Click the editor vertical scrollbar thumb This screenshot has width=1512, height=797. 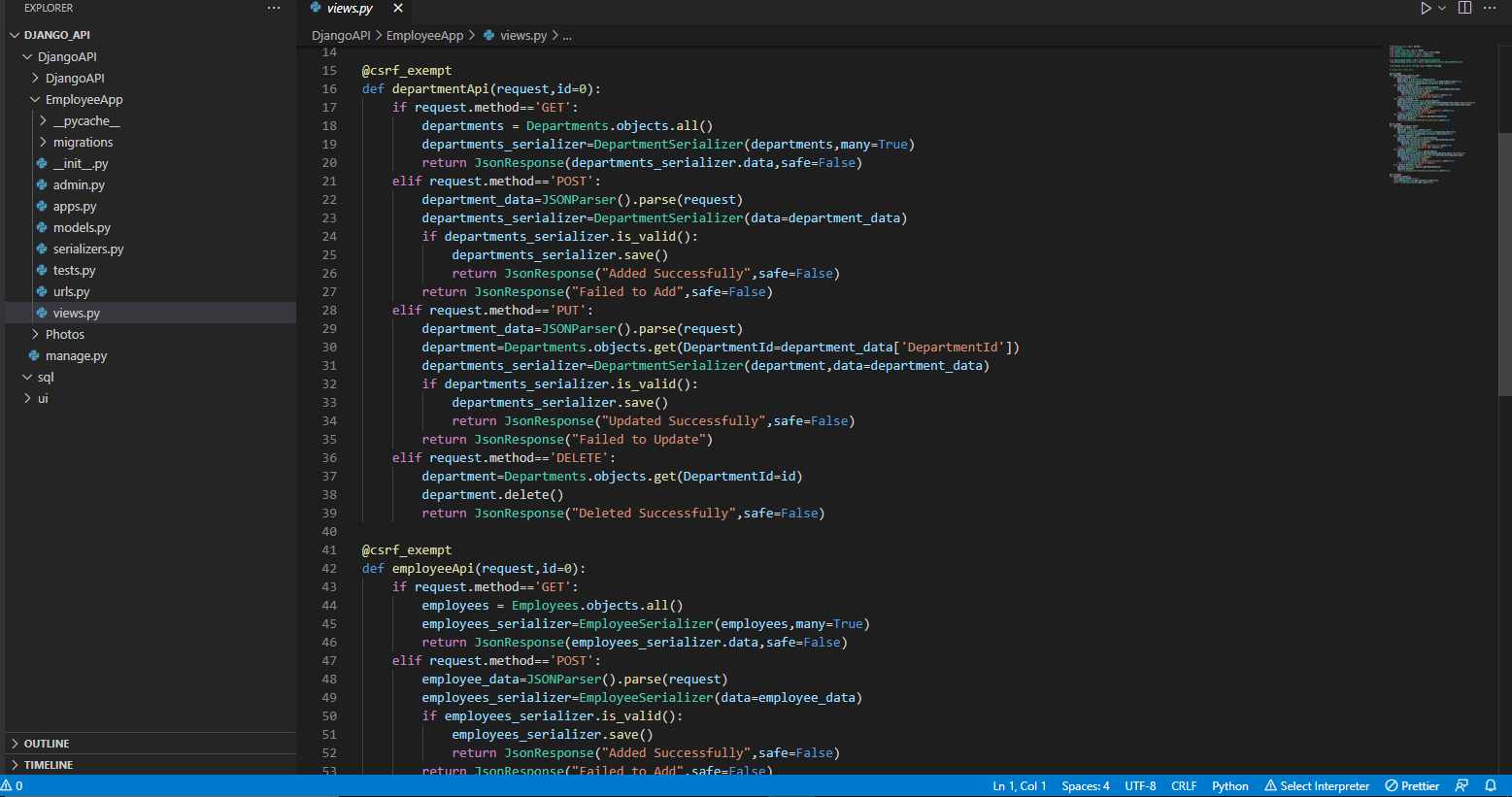1505,264
